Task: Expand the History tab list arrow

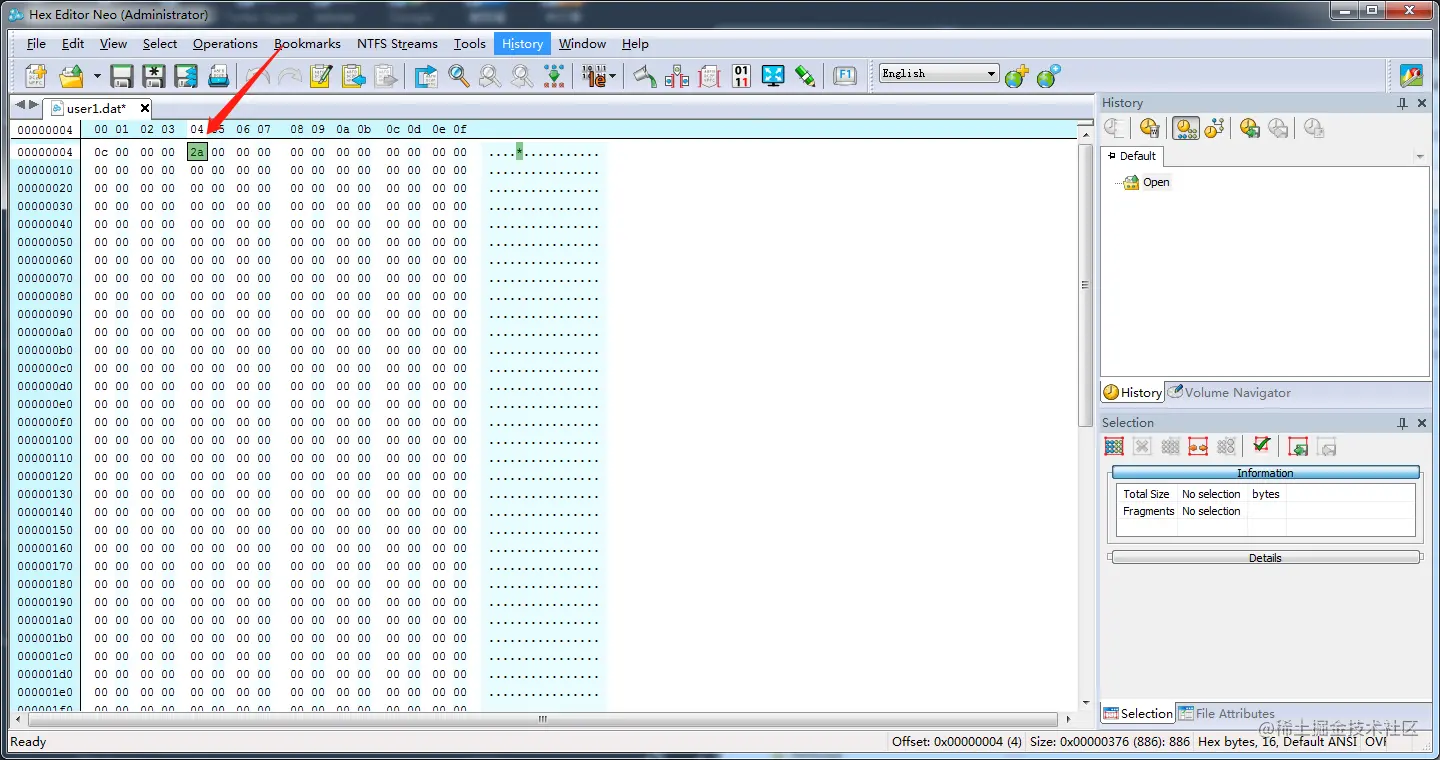Action: click(x=1420, y=157)
